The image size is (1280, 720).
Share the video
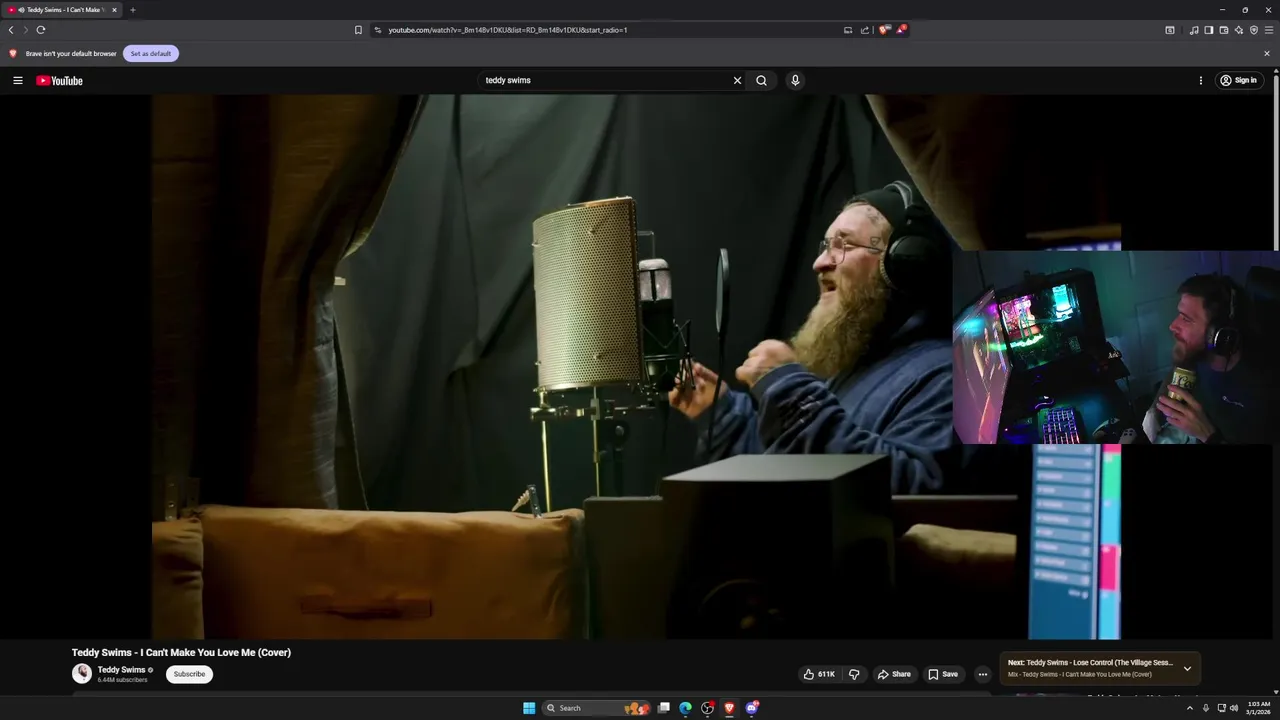coord(894,674)
